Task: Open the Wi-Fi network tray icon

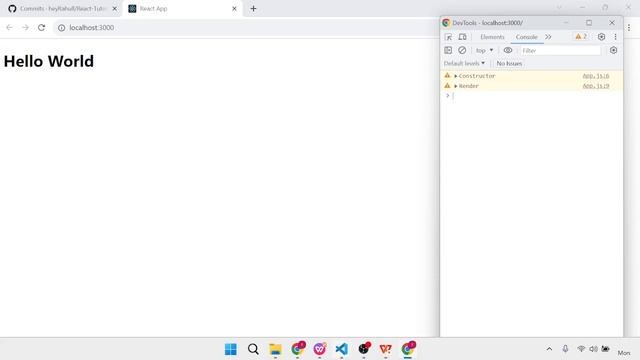Action: (x=581, y=349)
